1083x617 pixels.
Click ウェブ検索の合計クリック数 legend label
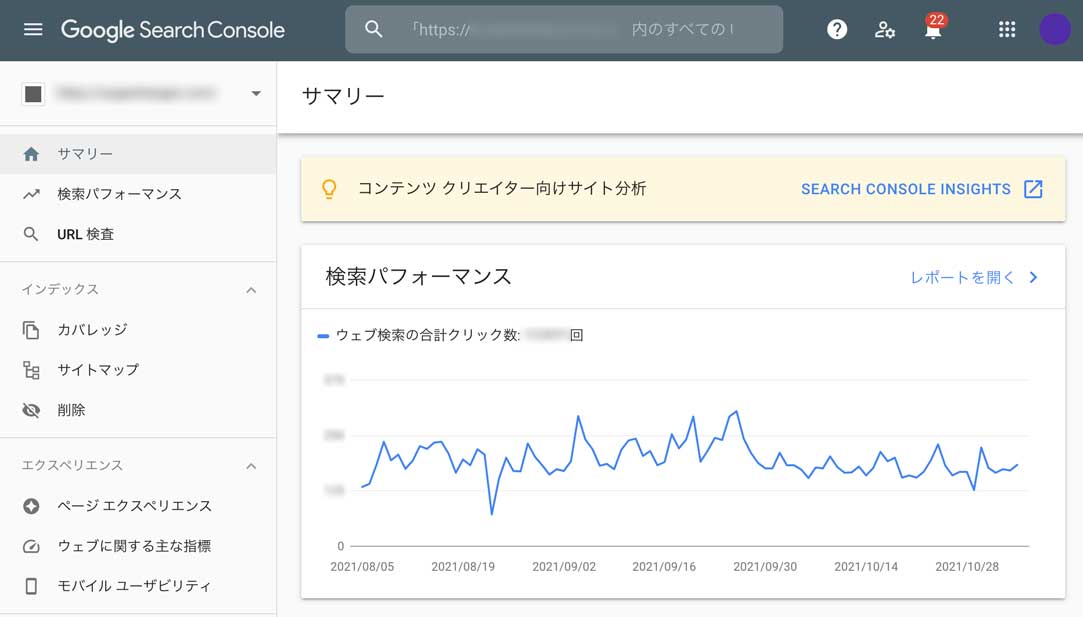(428, 335)
